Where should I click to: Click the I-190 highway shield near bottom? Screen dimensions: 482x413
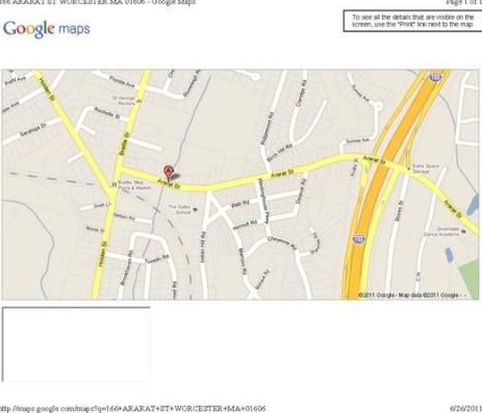pyautogui.click(x=358, y=239)
